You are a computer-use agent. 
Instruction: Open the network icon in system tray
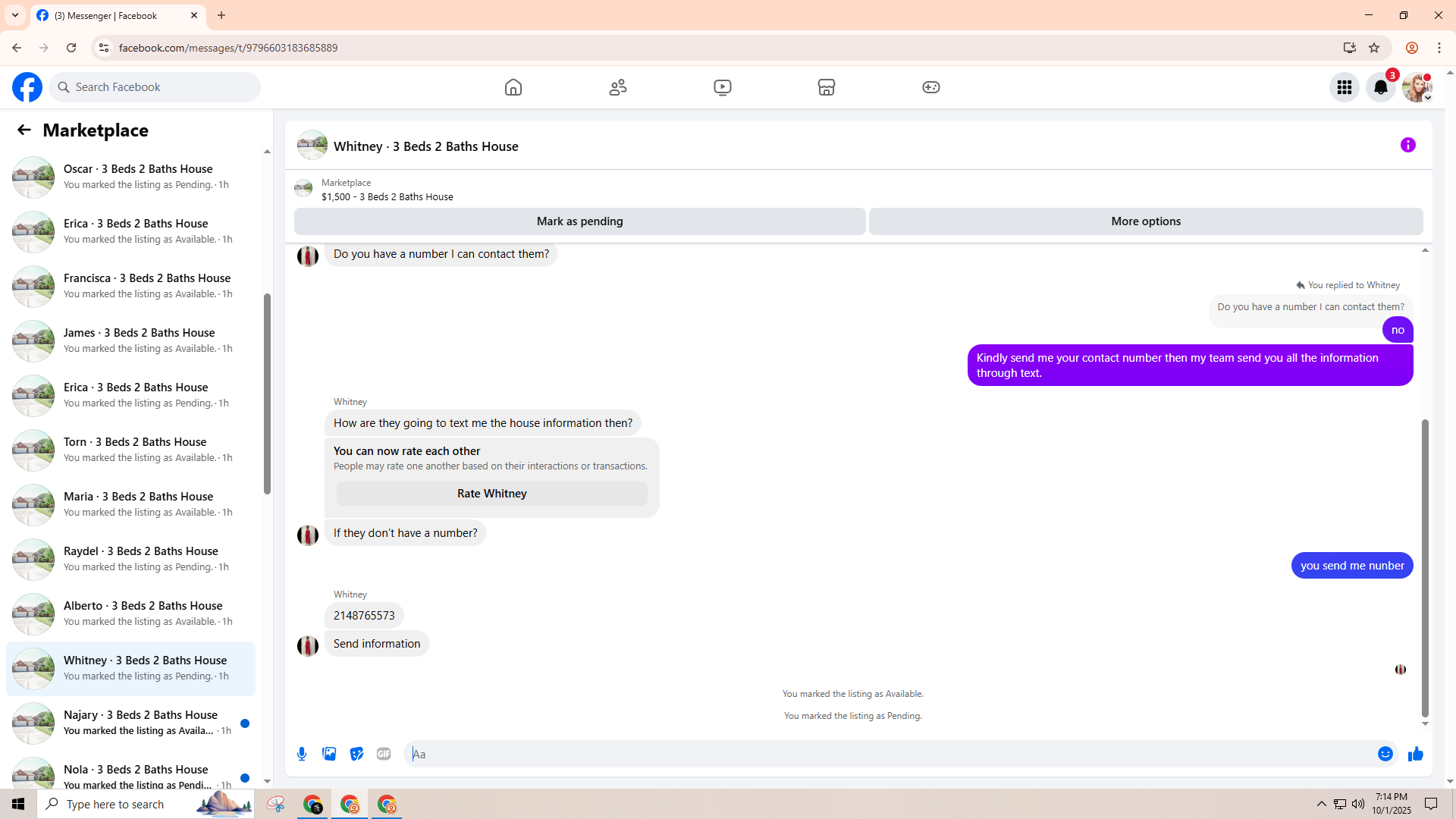click(1340, 804)
